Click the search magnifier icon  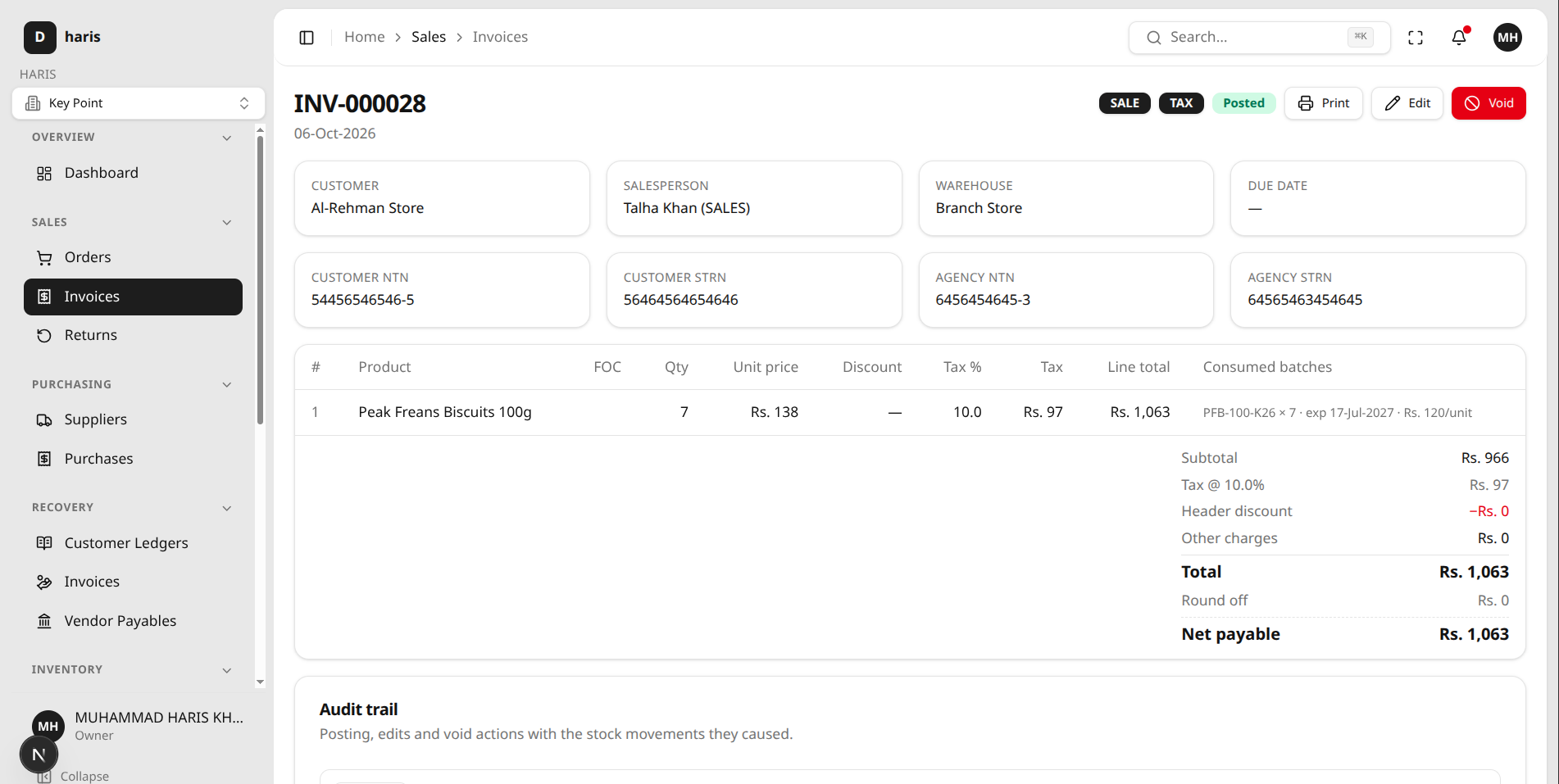point(1153,38)
